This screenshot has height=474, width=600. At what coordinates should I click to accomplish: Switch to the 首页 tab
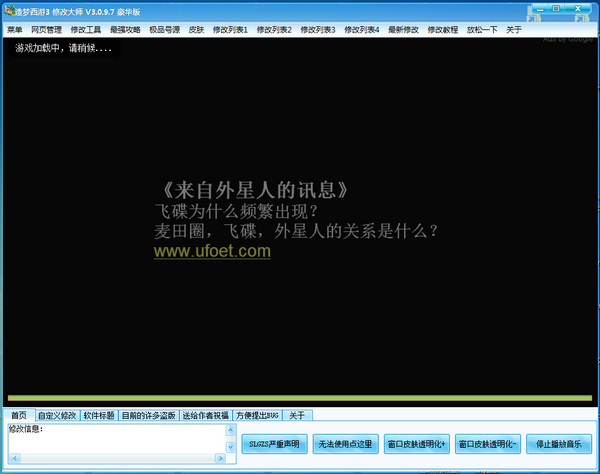18,415
